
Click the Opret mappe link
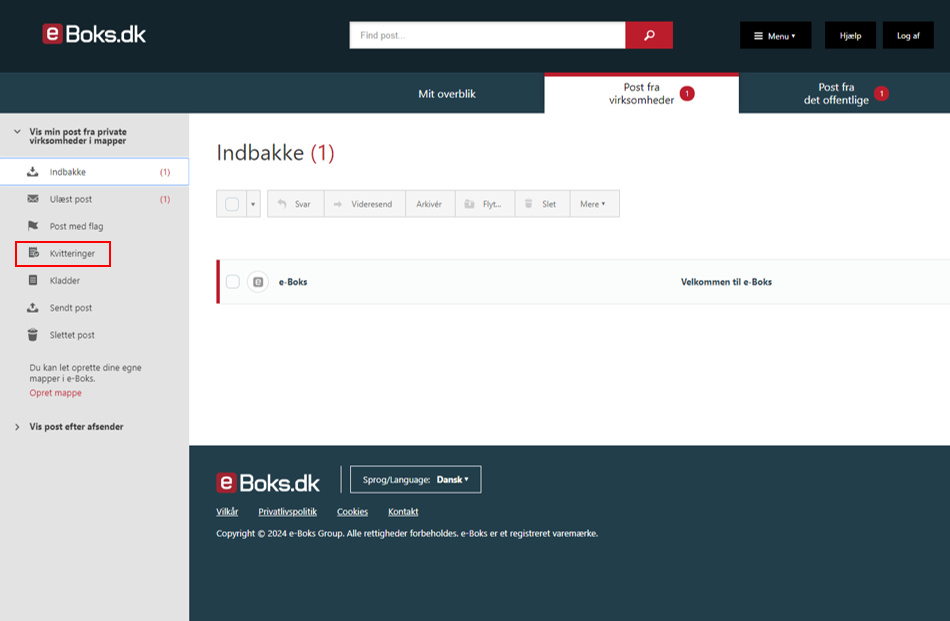(55, 393)
